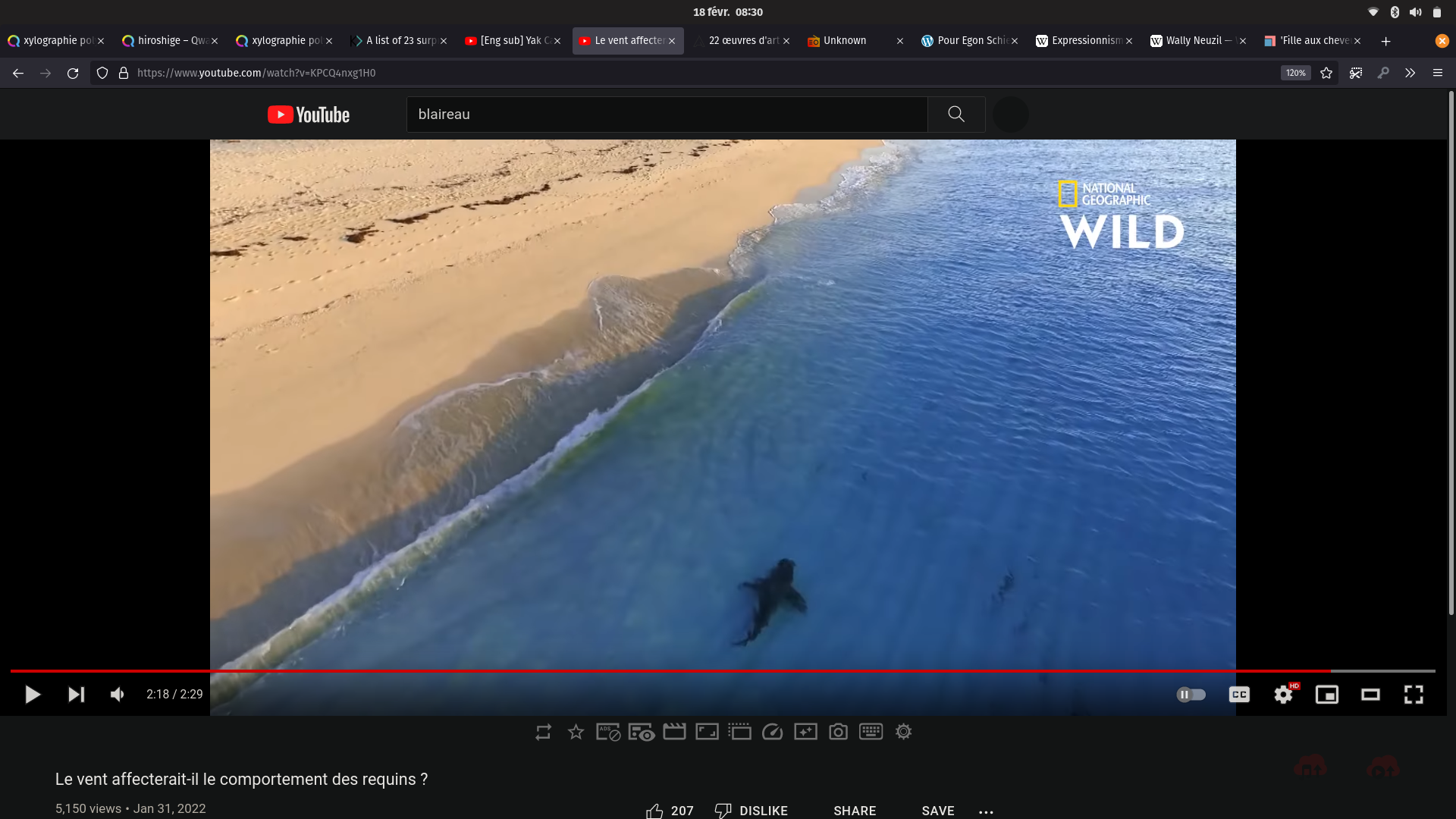Click the block ads icon below the player
The width and height of the screenshot is (1456, 819).
[x=608, y=732]
